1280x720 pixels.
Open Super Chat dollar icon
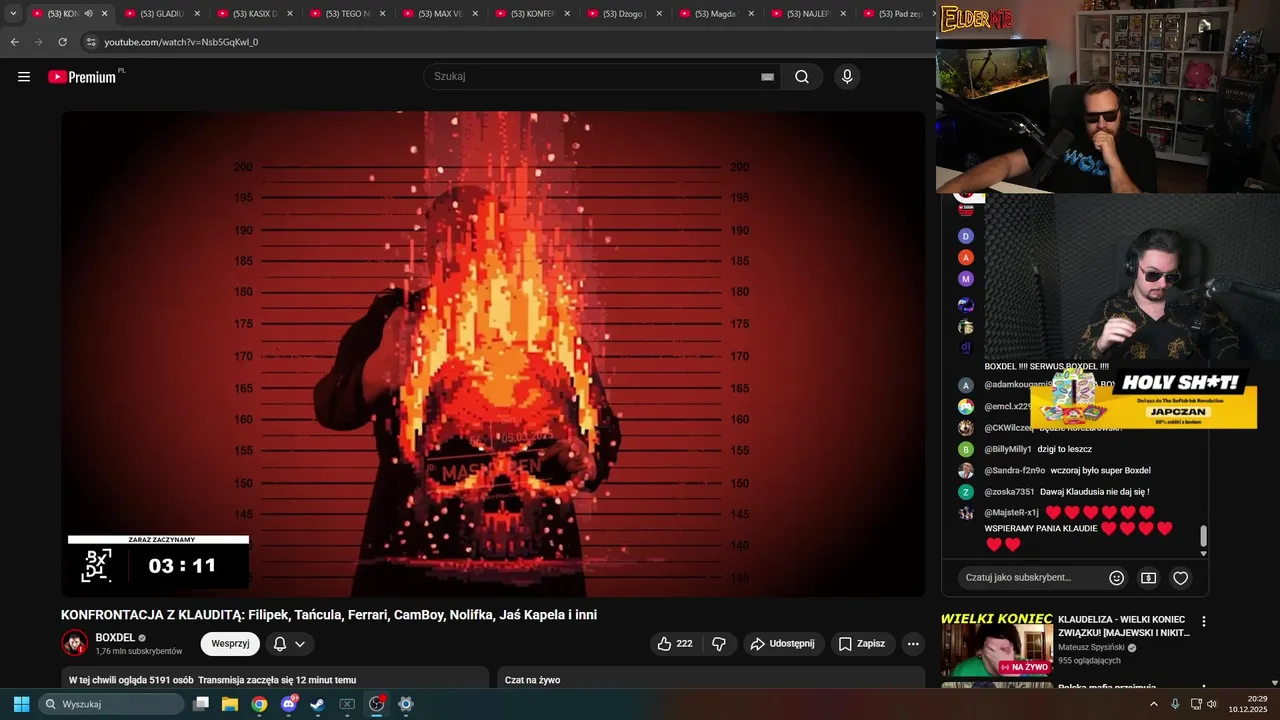tap(1149, 578)
